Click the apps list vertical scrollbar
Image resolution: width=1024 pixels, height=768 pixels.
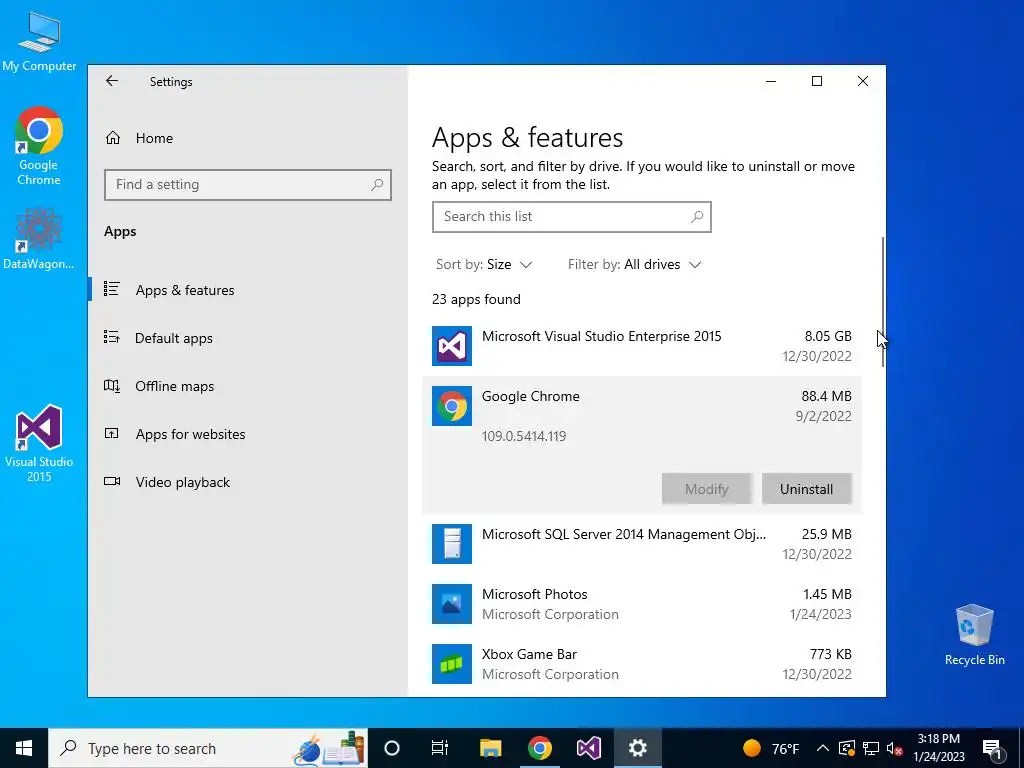tap(883, 302)
